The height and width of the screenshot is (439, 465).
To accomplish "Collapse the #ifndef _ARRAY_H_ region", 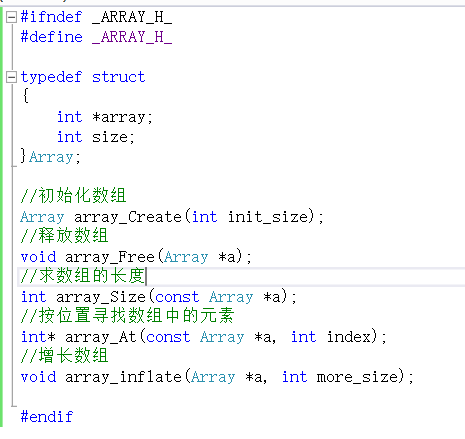I will click(11, 17).
